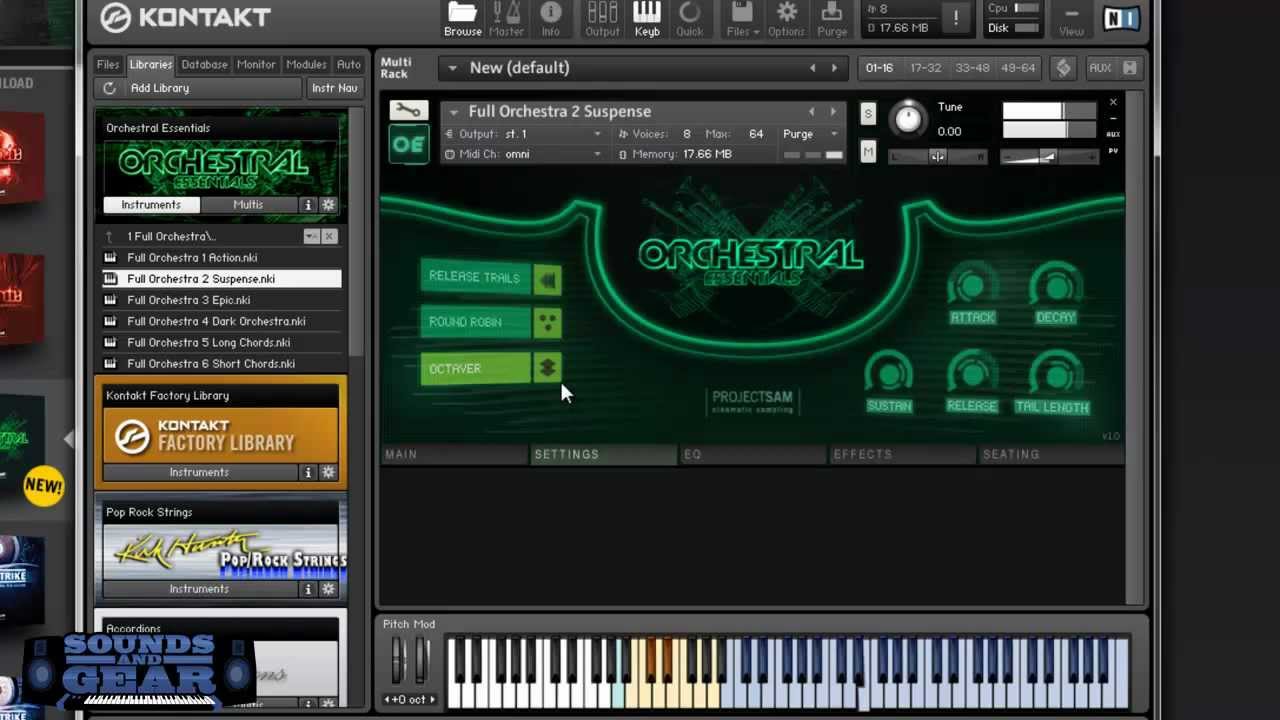Open Orchestral Essentials library settings gear
This screenshot has width=1280, height=720.
tap(328, 205)
